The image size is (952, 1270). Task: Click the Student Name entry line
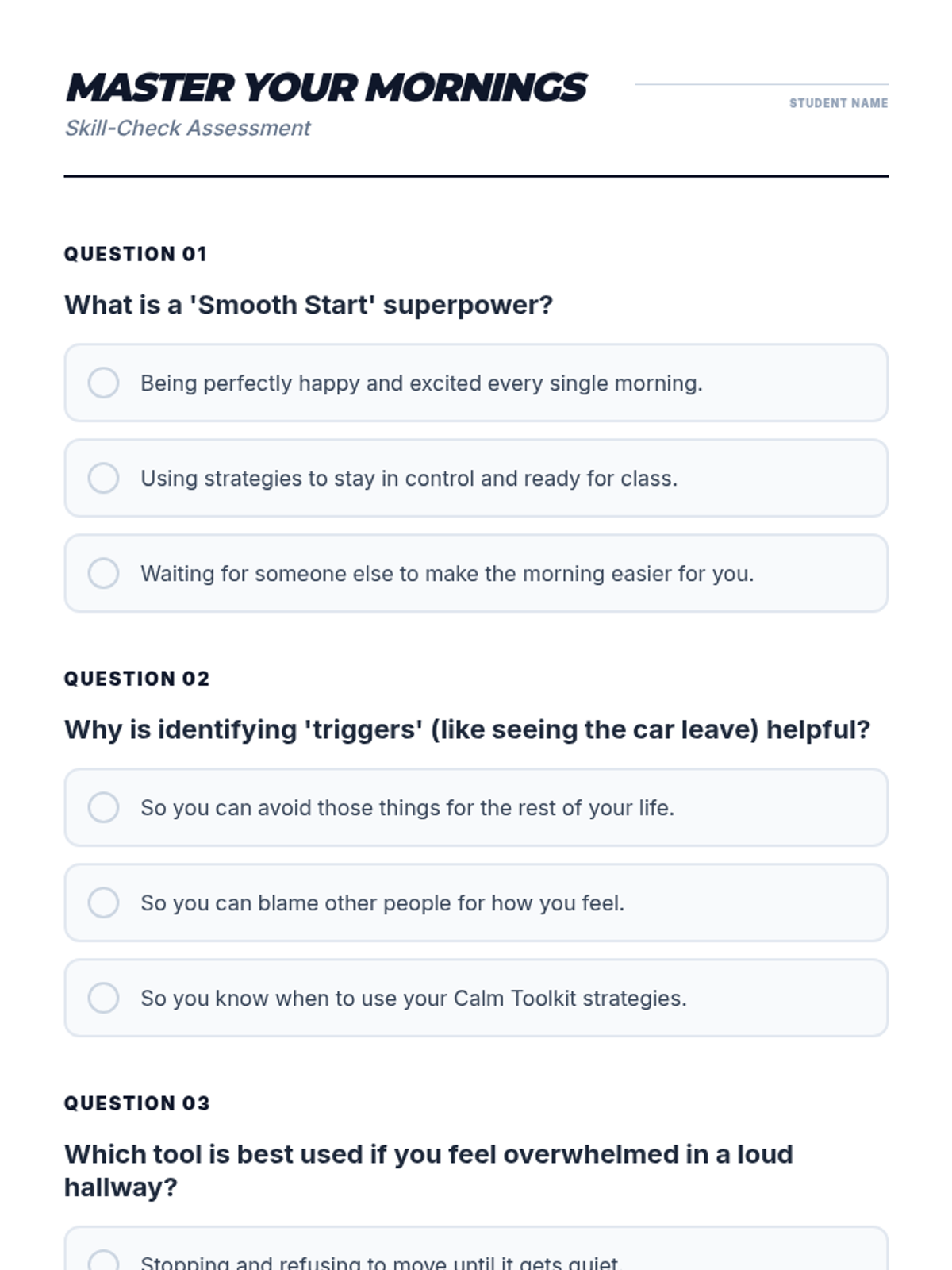pos(762,83)
